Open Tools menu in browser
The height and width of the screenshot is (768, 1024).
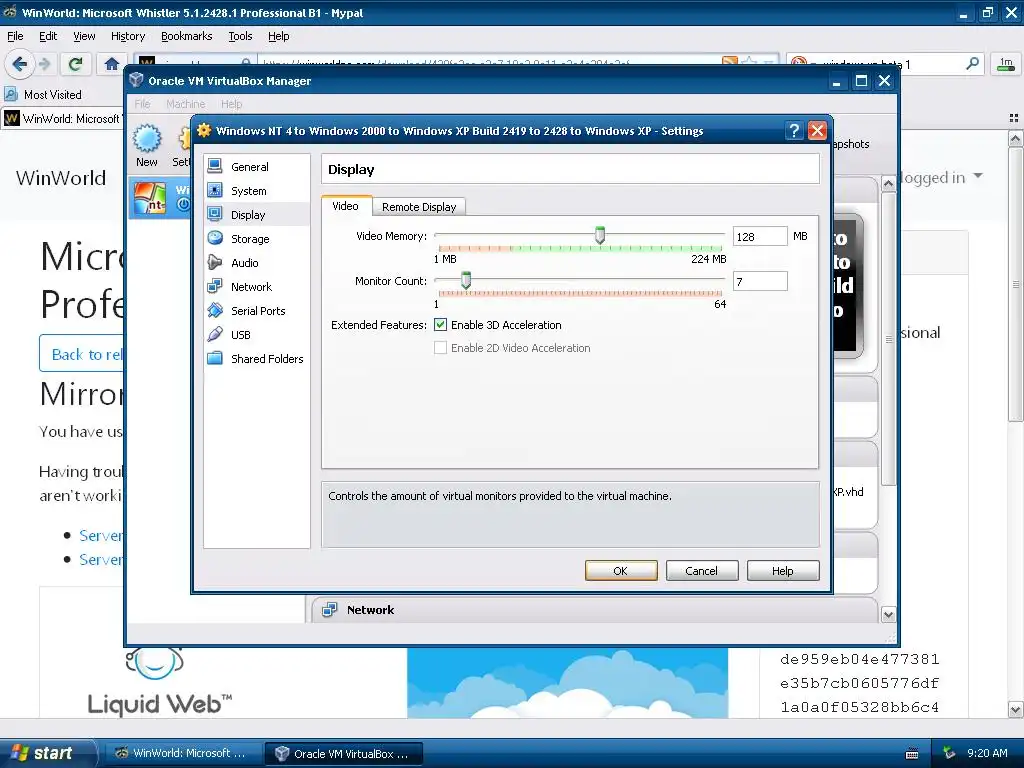[240, 36]
